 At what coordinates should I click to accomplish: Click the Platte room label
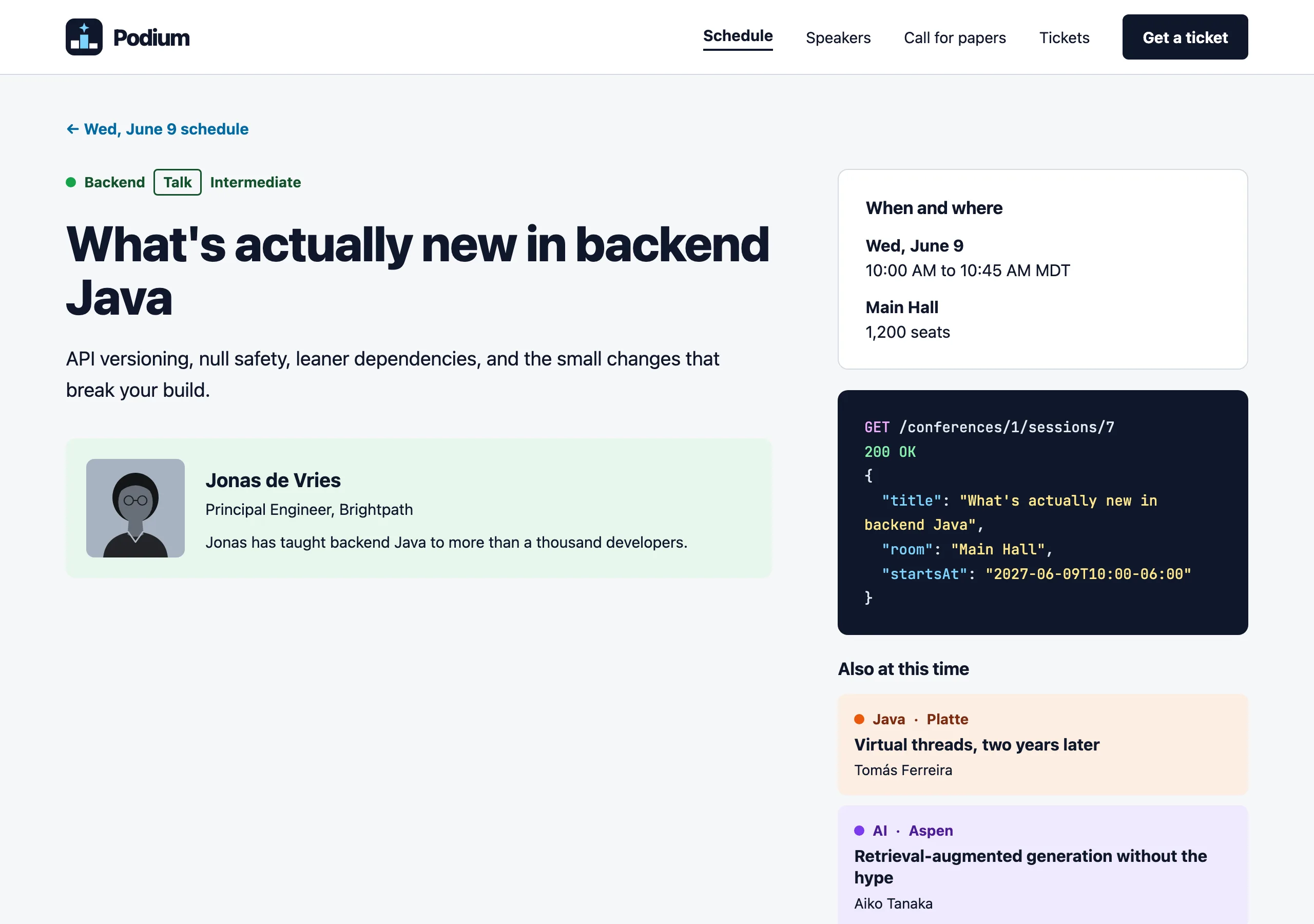point(947,720)
